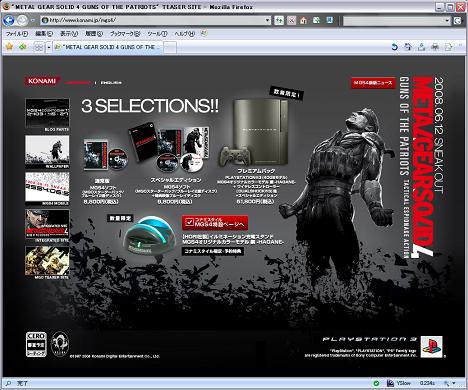Click into the browser search box
The image size is (468, 390).
pyautogui.click(x=394, y=21)
